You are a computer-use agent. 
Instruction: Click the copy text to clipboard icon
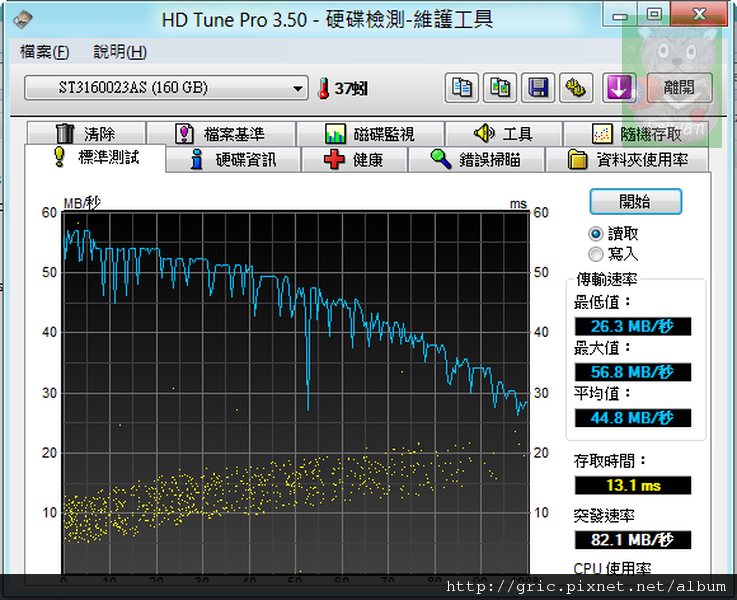coord(462,88)
